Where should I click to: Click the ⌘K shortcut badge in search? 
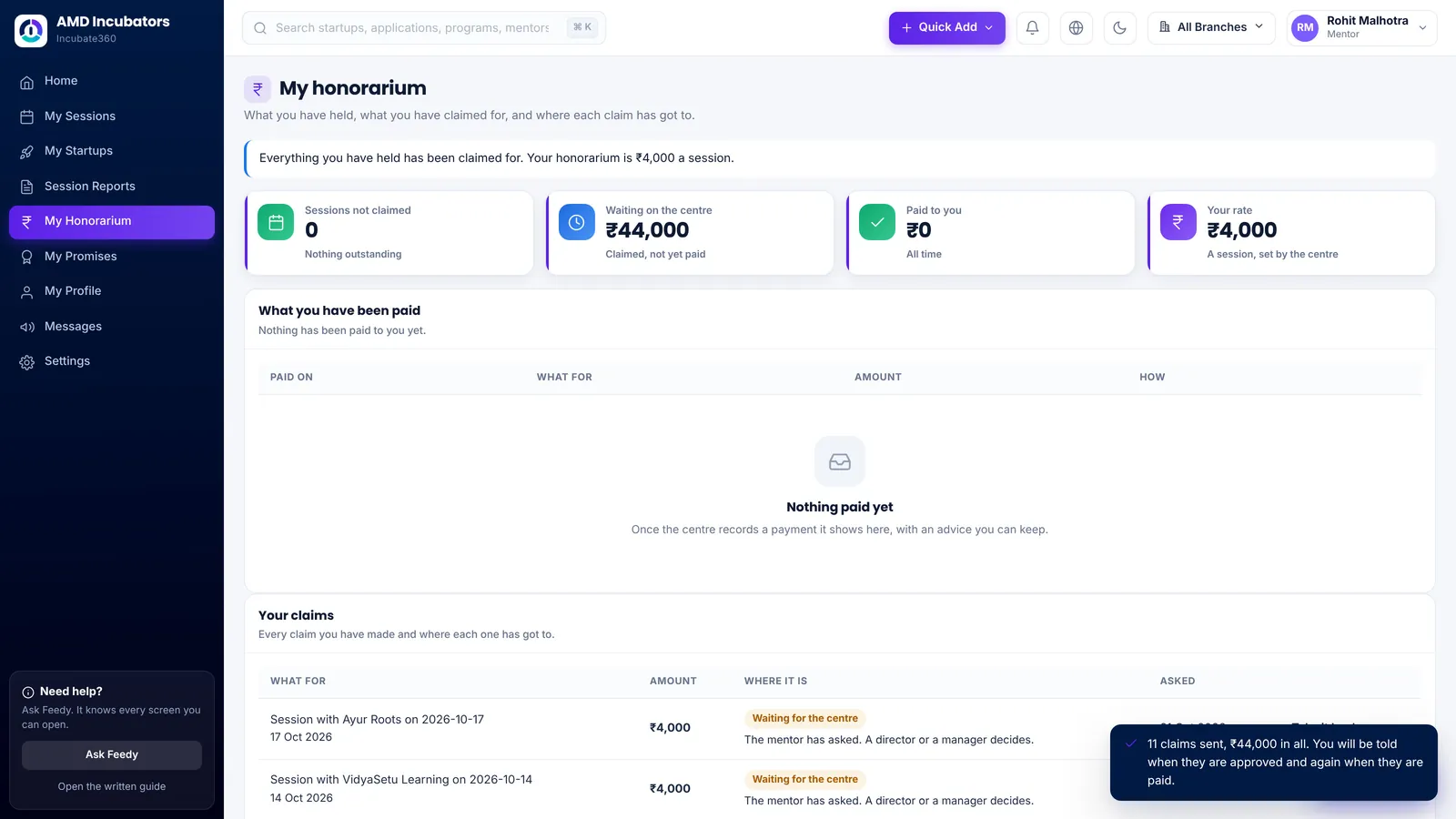pyautogui.click(x=582, y=27)
